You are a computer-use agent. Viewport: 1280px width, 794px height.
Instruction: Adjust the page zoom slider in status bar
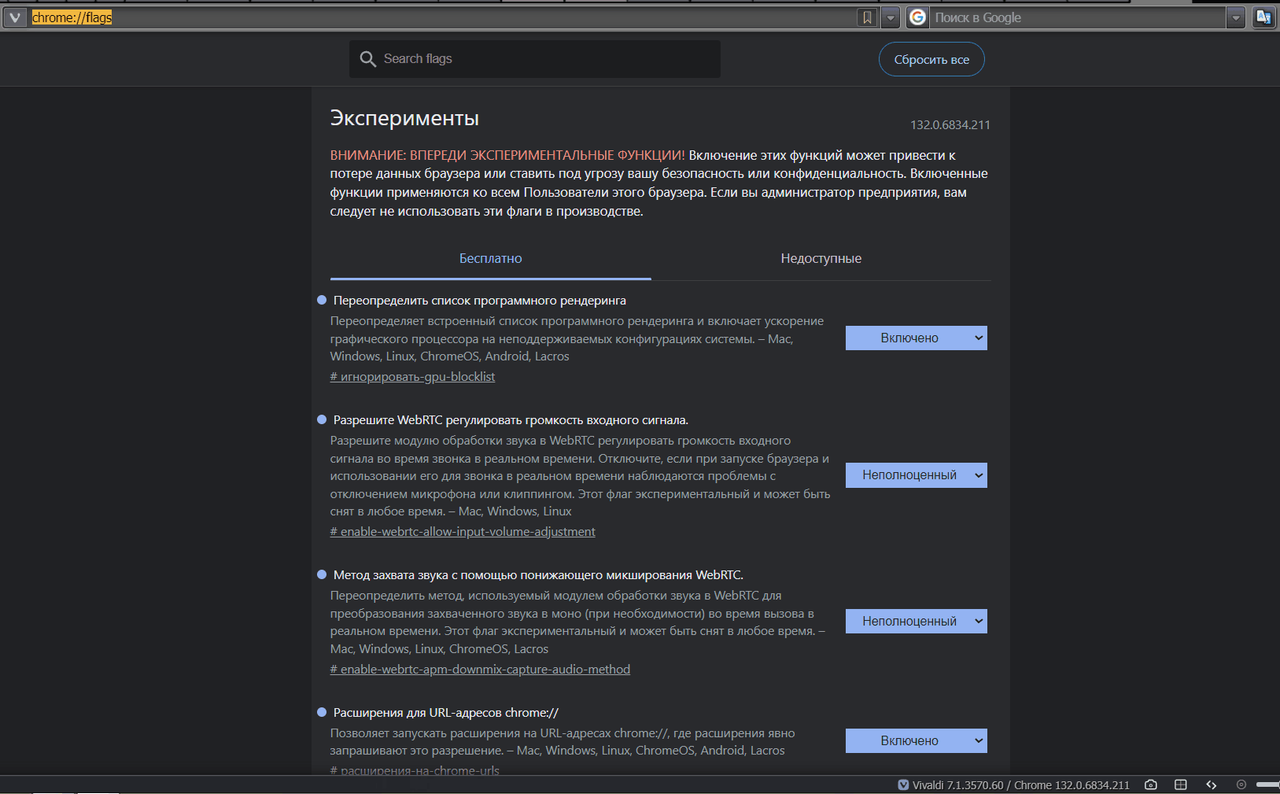1266,785
